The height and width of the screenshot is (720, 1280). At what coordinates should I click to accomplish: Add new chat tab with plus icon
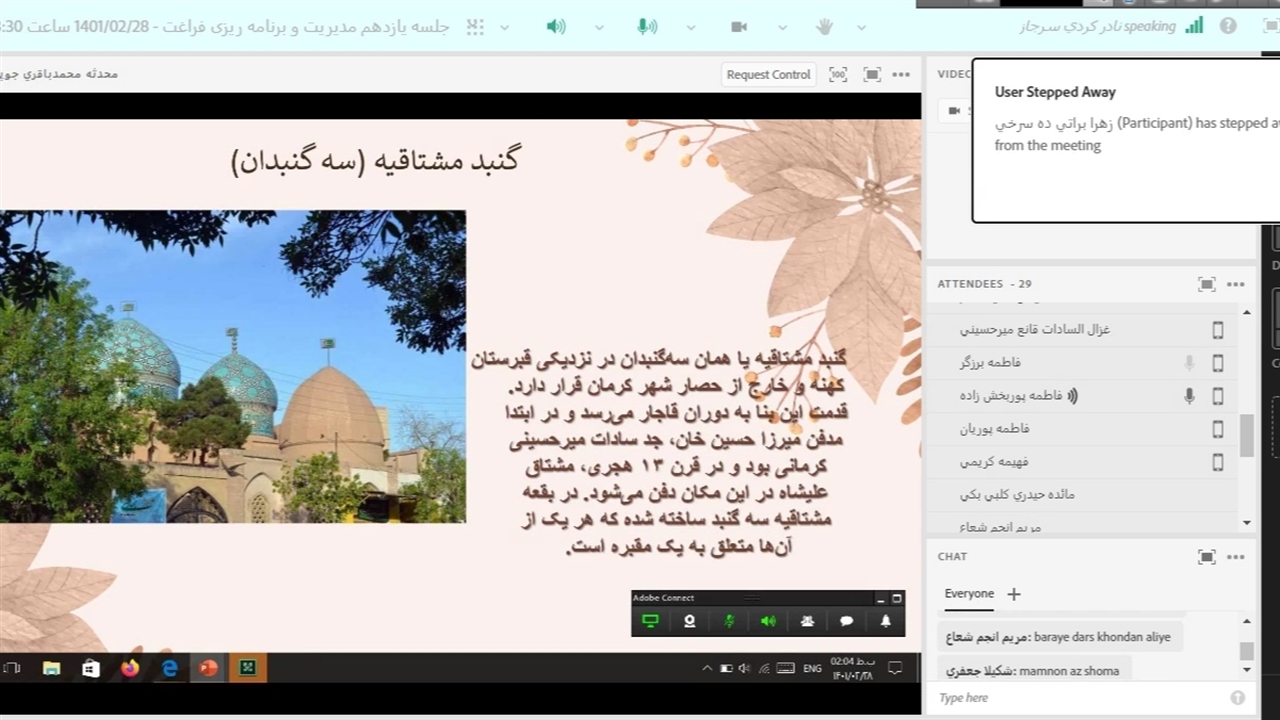coord(1013,594)
